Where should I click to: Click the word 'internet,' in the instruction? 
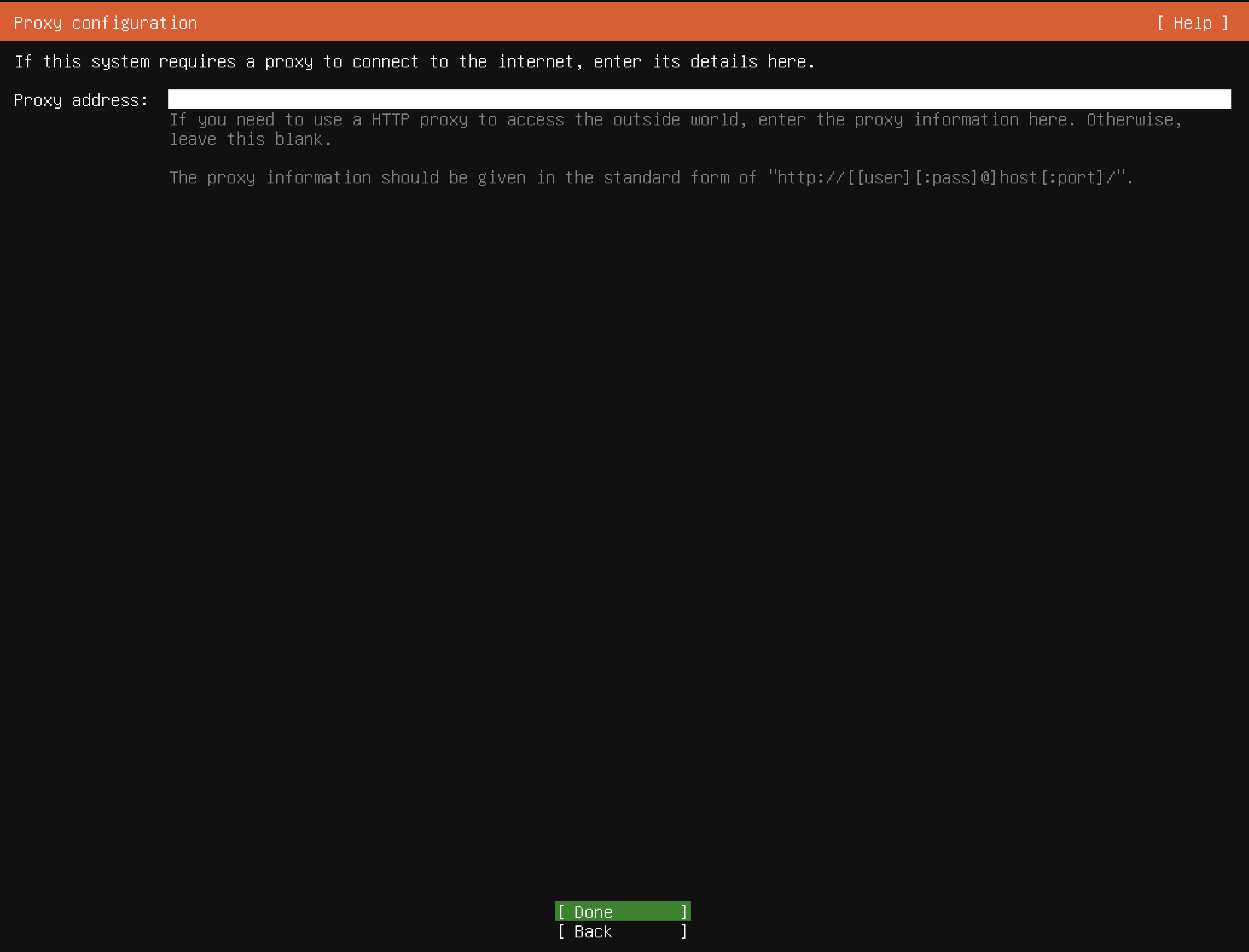click(x=540, y=62)
